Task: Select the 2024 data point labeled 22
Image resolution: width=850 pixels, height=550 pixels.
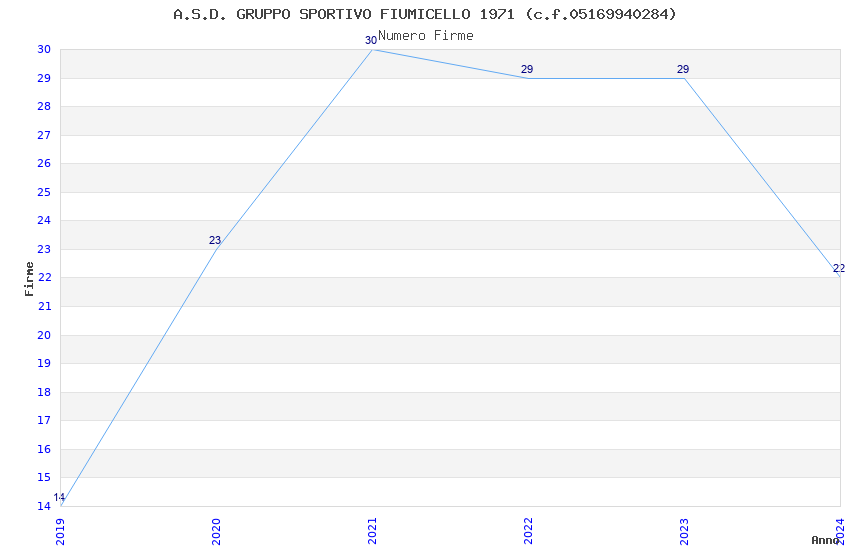Action: (x=839, y=268)
